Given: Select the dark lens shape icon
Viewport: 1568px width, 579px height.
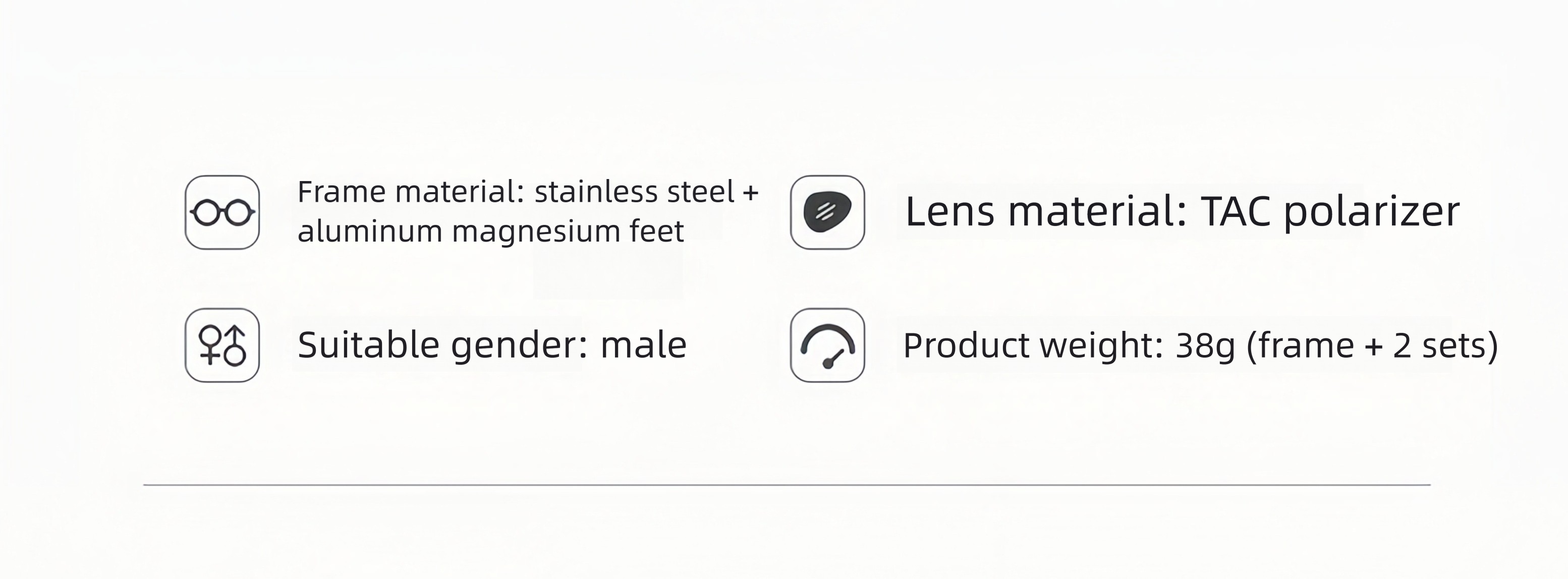Looking at the screenshot, I should [x=827, y=212].
